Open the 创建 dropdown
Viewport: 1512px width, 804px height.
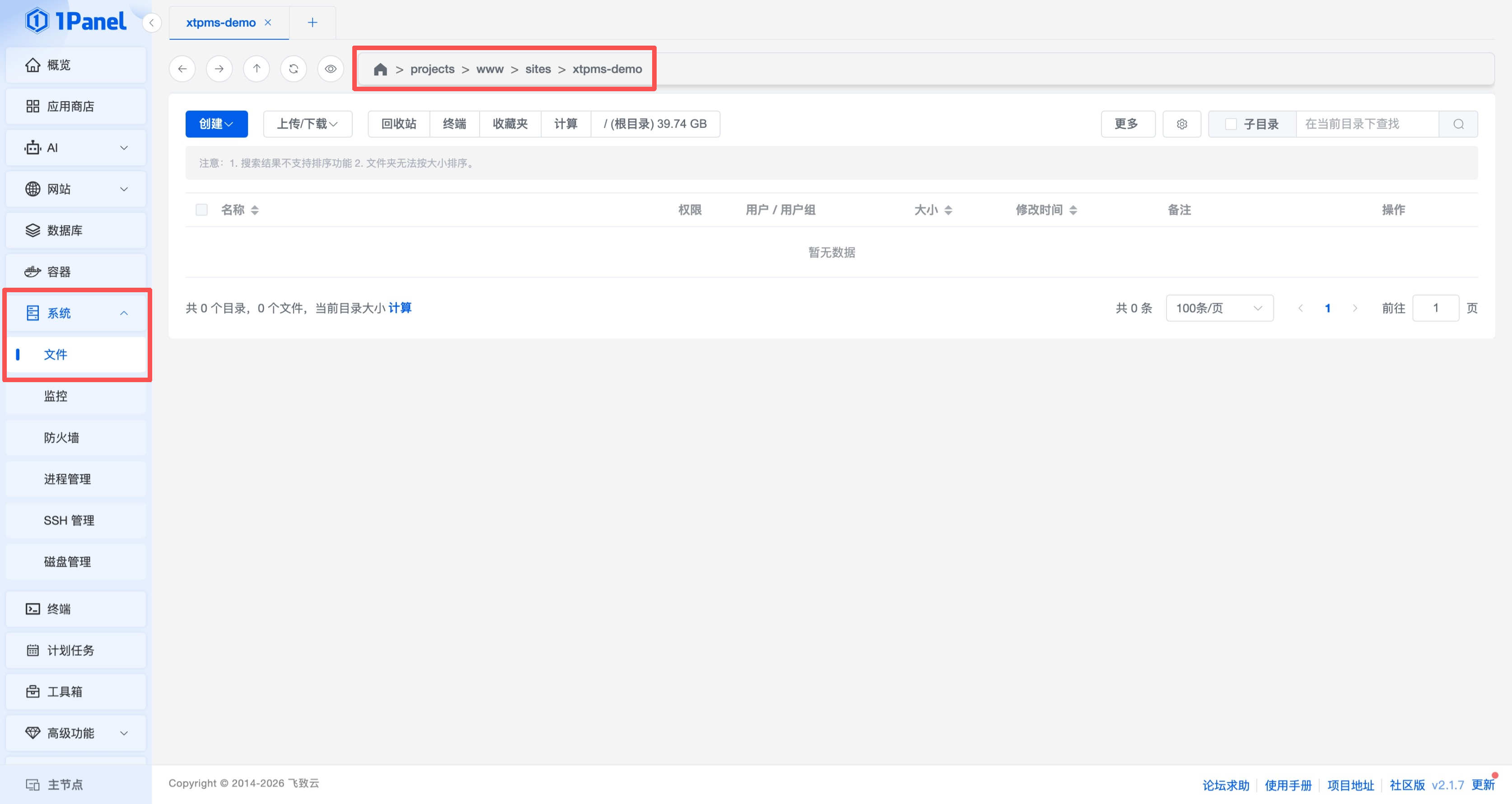pos(217,124)
